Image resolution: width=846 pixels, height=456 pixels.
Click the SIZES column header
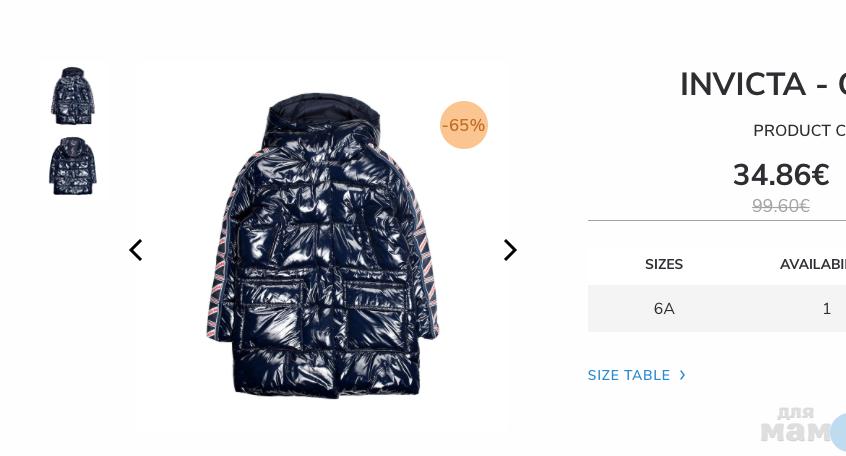(x=664, y=264)
